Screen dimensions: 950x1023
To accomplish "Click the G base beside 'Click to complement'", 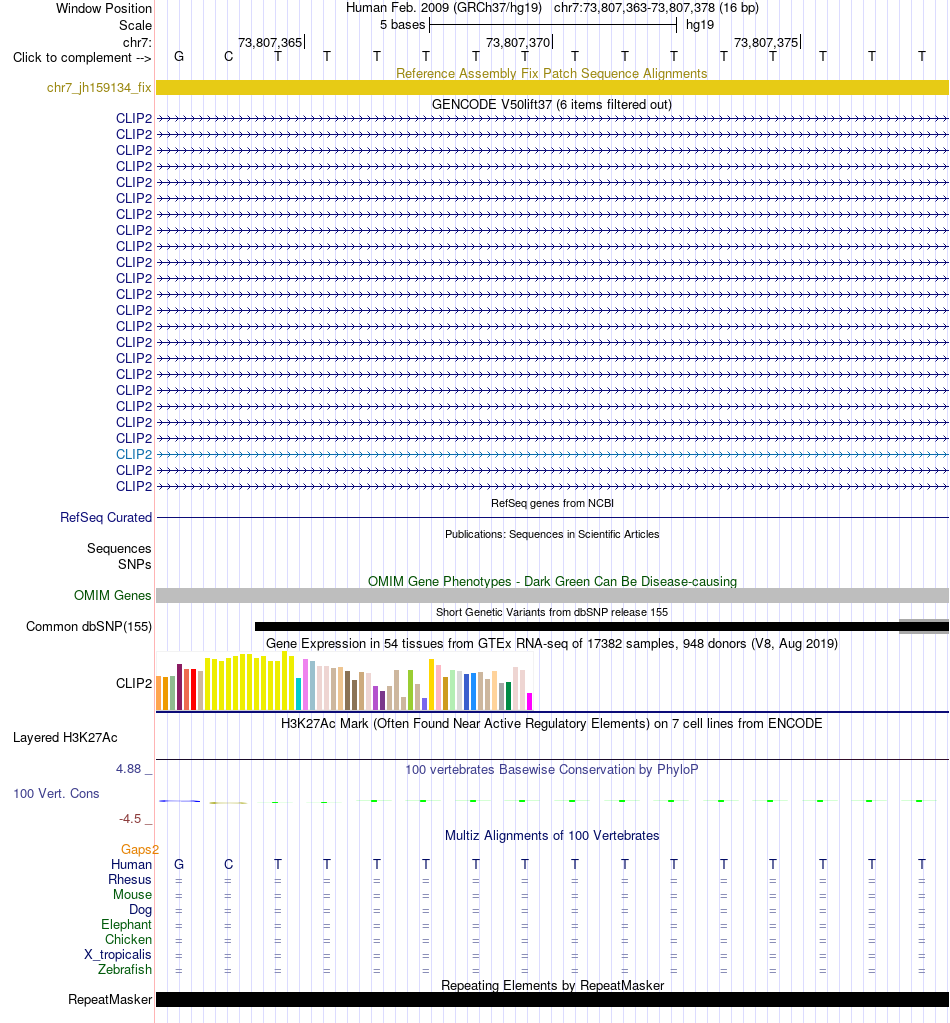I will coord(179,57).
